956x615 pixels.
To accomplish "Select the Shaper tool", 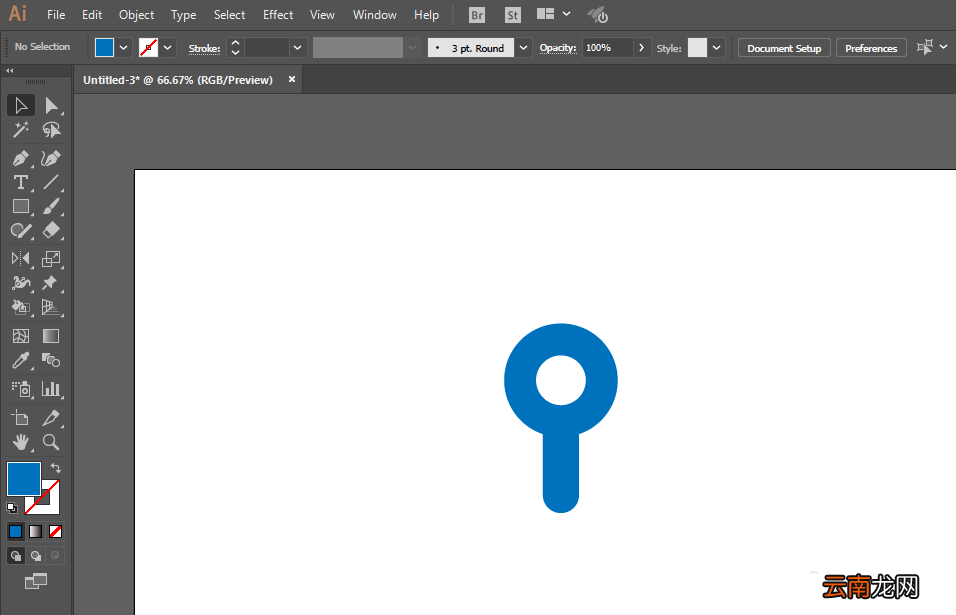I will 21,230.
